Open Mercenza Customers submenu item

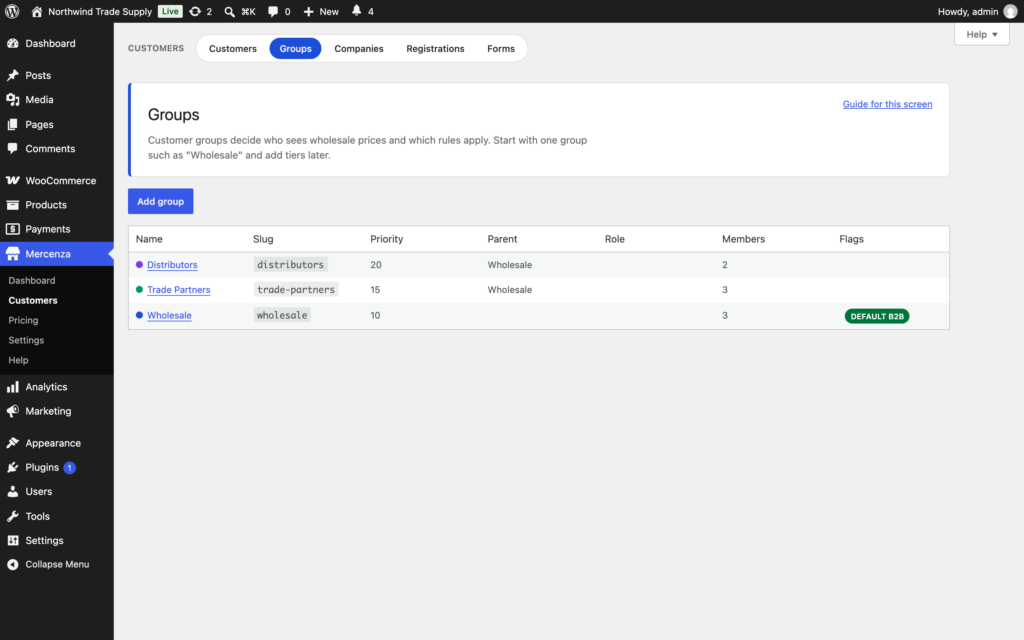(x=33, y=300)
